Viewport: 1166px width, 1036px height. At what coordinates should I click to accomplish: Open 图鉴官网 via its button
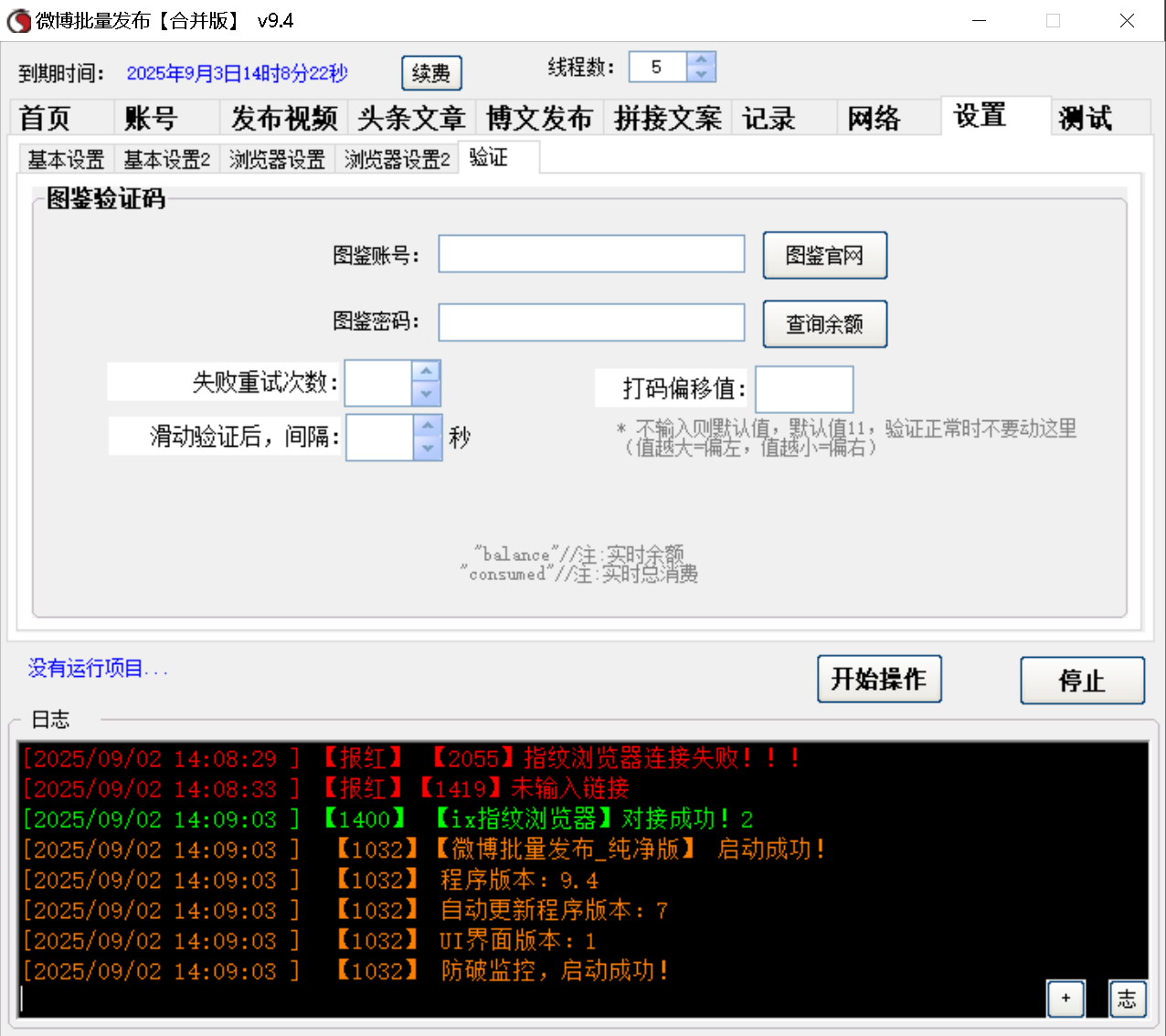pos(824,255)
